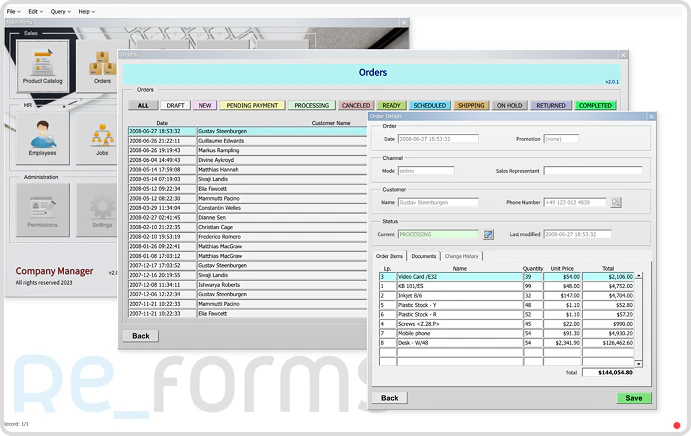Filter orders by DRAFT status
The image size is (691, 436).
tap(175, 105)
